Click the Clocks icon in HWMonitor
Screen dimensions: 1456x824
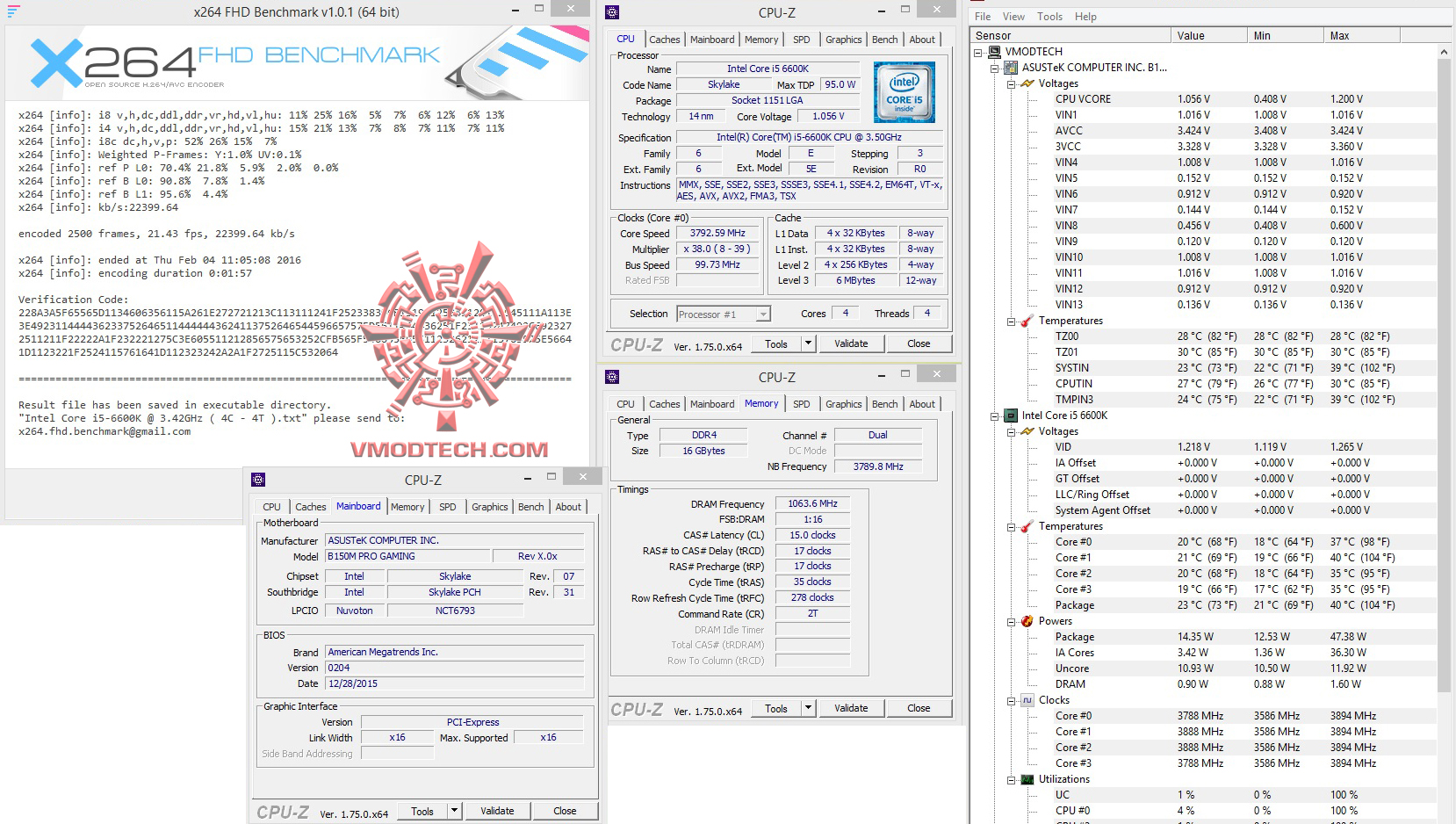(x=1027, y=700)
